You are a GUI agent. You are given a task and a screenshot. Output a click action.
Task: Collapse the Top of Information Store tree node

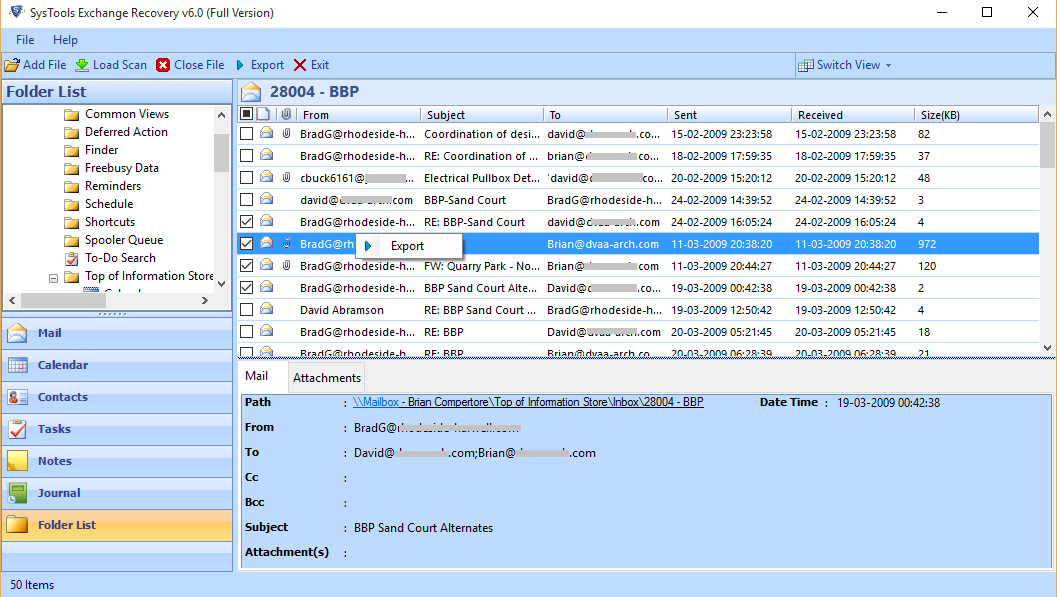(x=53, y=278)
